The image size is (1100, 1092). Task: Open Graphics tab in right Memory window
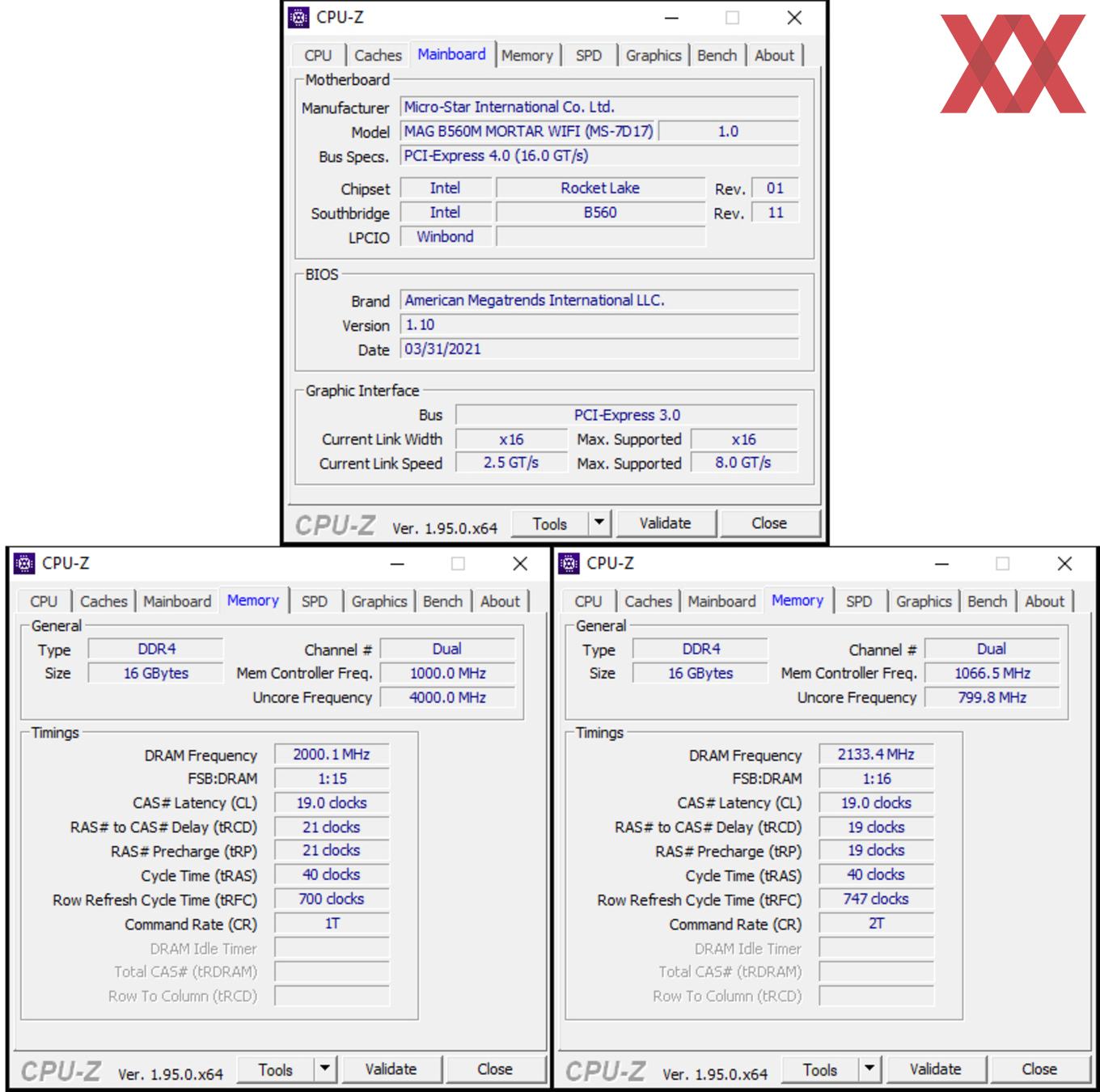coord(924,601)
